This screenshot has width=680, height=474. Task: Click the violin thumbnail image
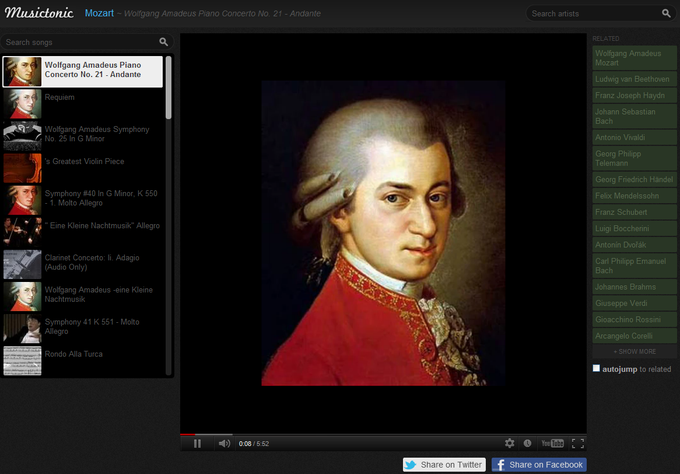tap(23, 168)
